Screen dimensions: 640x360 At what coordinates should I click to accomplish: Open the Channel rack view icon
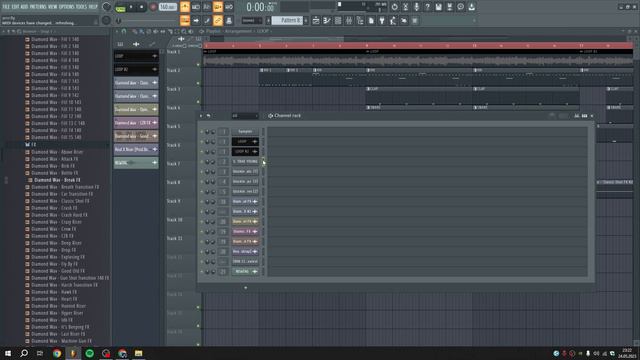338,20
